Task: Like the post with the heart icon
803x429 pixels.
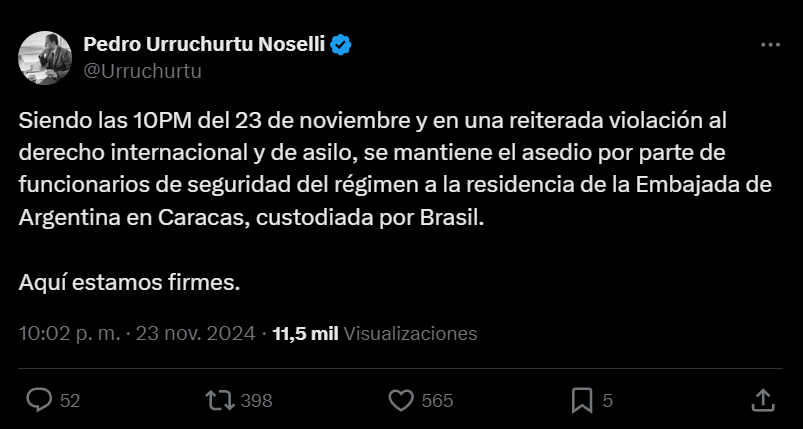Action: pyautogui.click(x=400, y=400)
